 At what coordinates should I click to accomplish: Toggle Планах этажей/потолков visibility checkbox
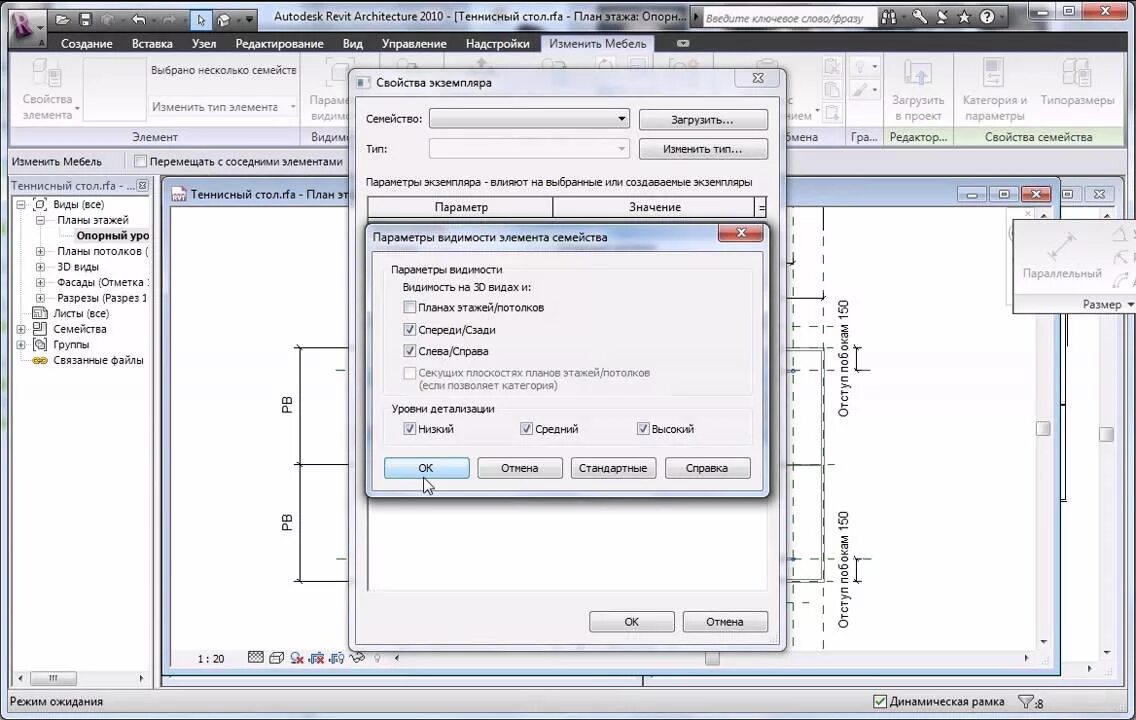pos(409,307)
